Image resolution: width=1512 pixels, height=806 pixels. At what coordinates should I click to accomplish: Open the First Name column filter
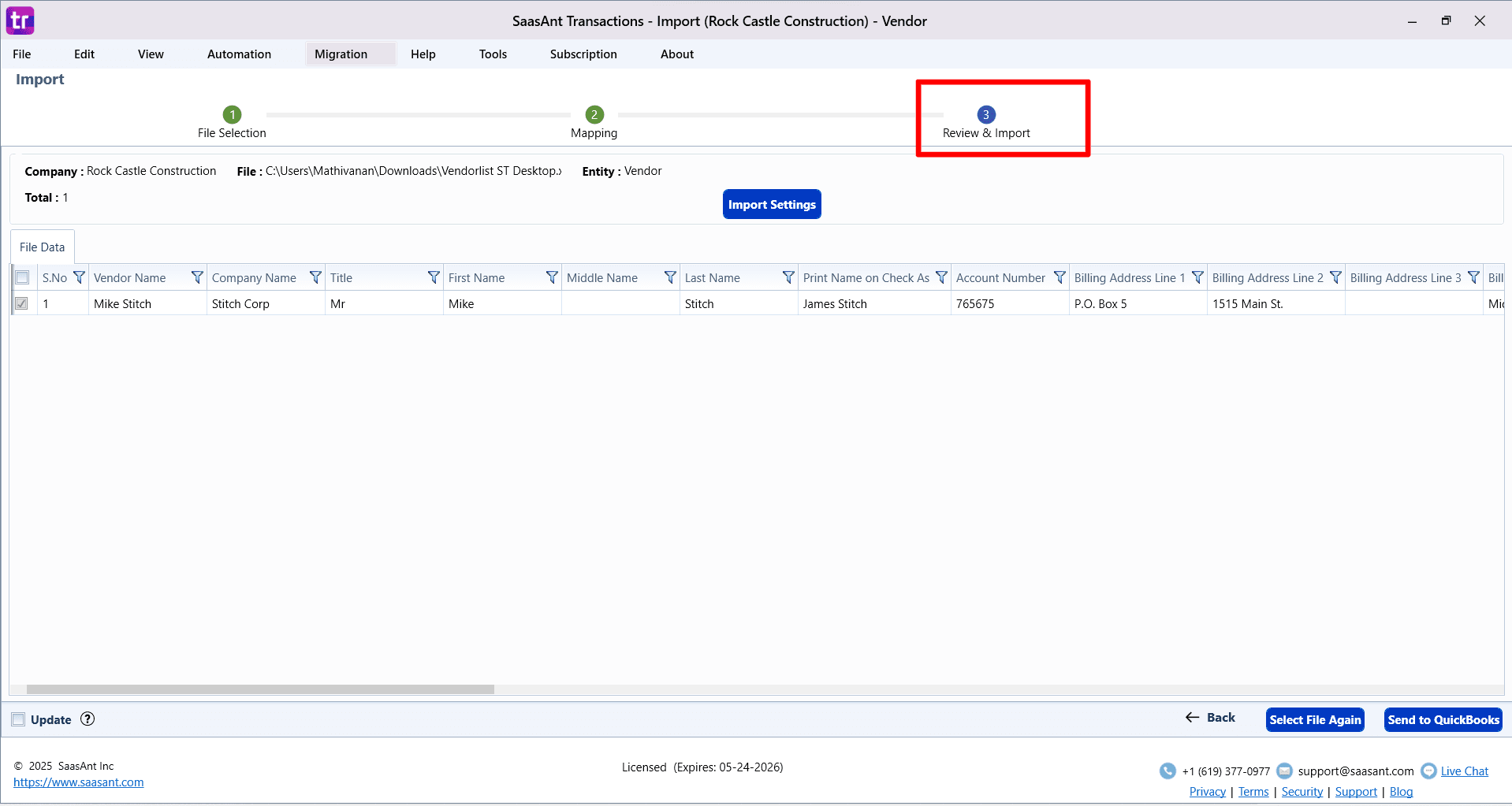tap(552, 277)
